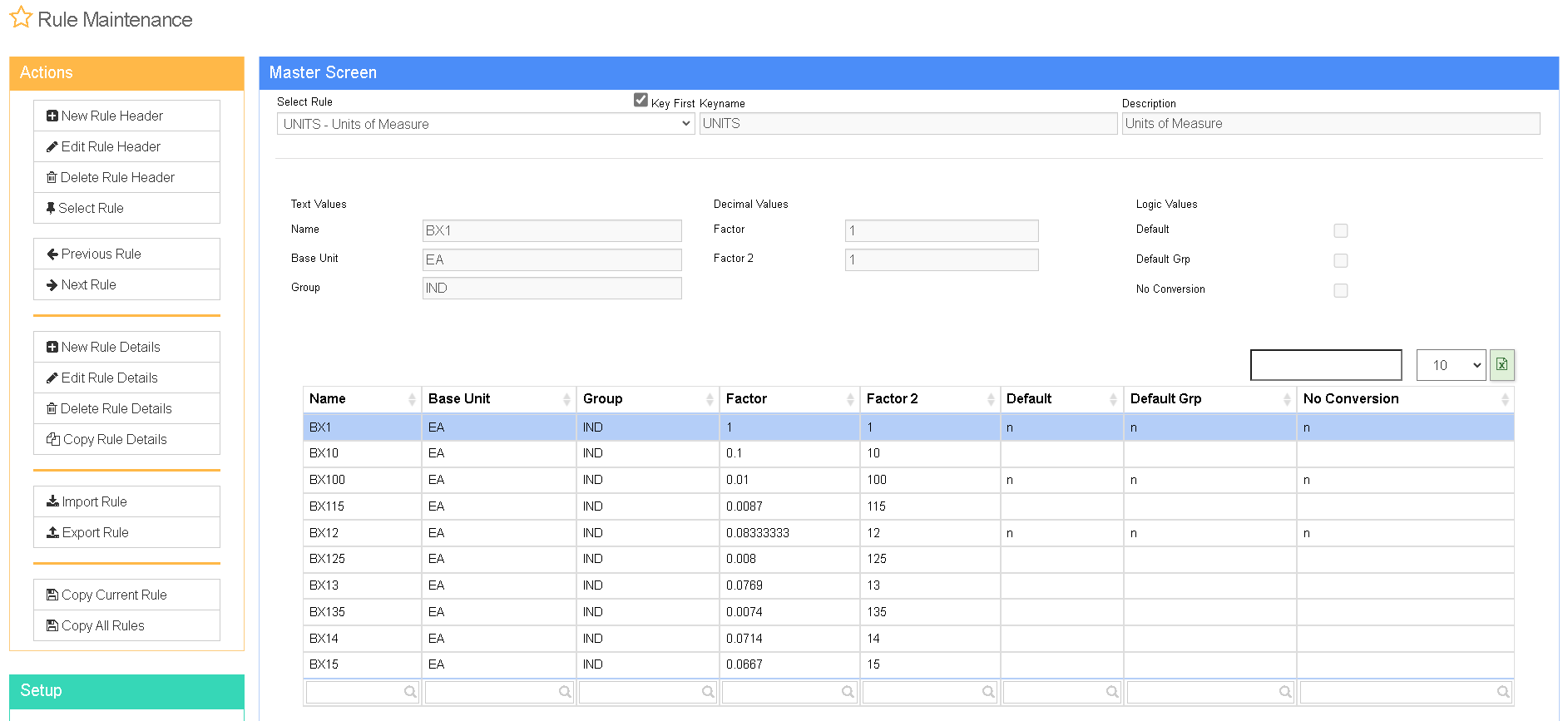Select the BX13 row in the table
Screen dimensions: 1568x721
tap(908, 585)
